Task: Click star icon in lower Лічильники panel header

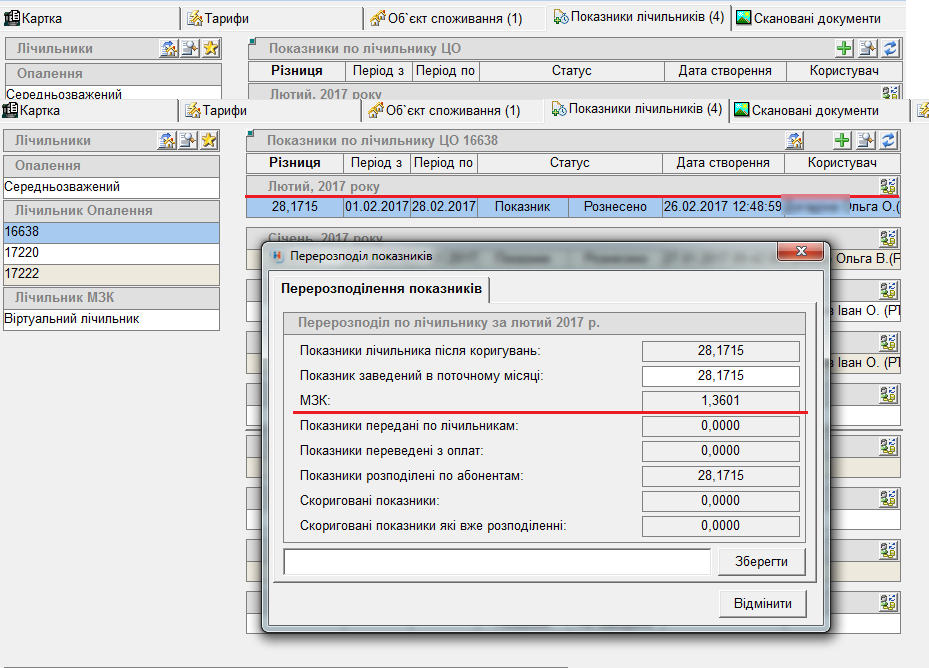Action: click(209, 141)
